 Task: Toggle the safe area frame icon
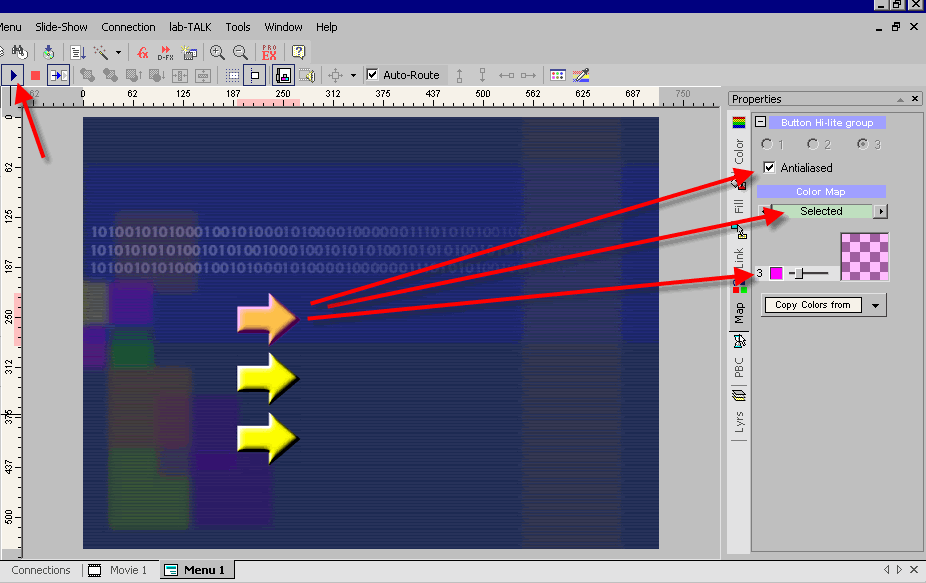coord(255,76)
